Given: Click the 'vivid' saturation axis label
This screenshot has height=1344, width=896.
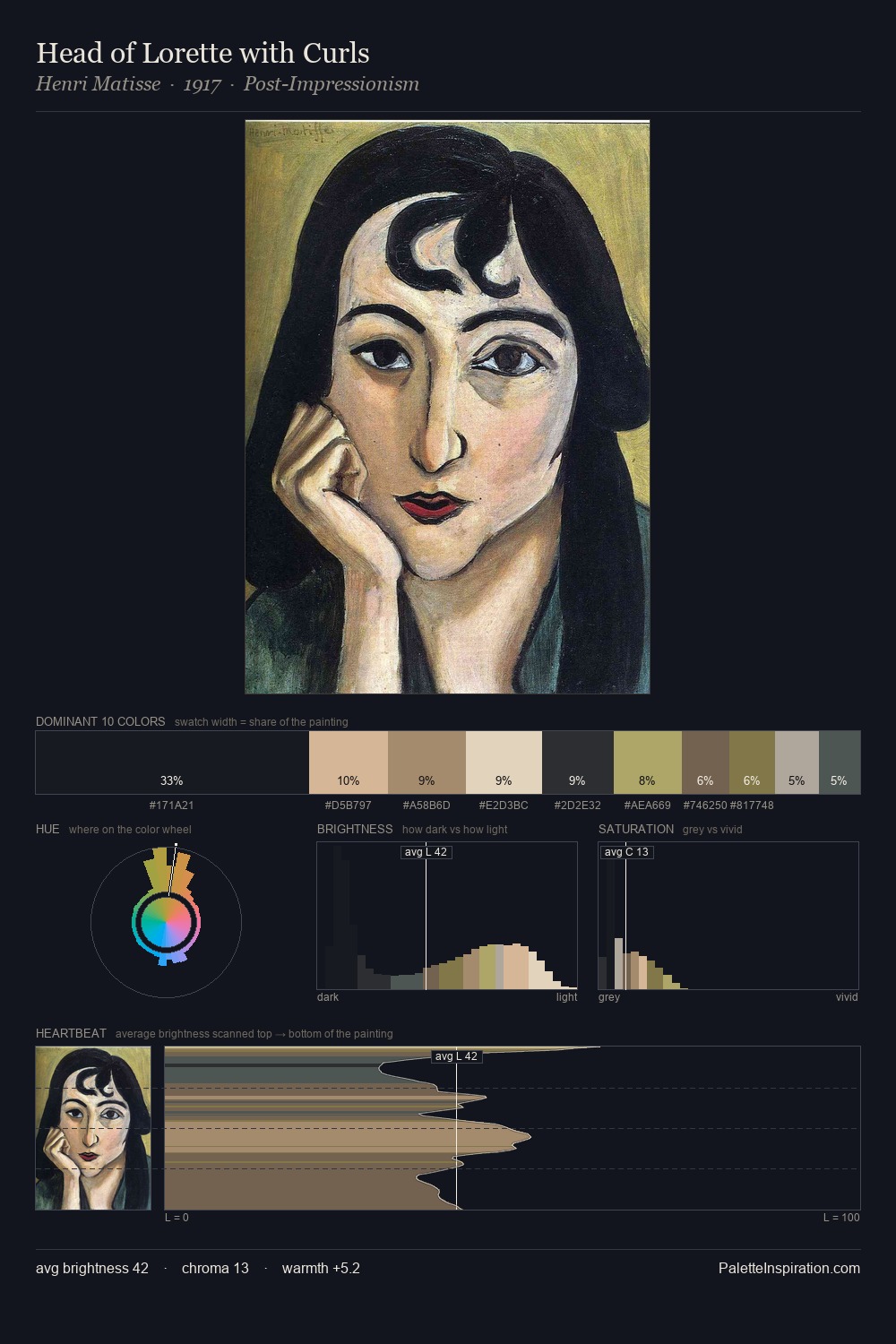Looking at the screenshot, I should tap(847, 996).
